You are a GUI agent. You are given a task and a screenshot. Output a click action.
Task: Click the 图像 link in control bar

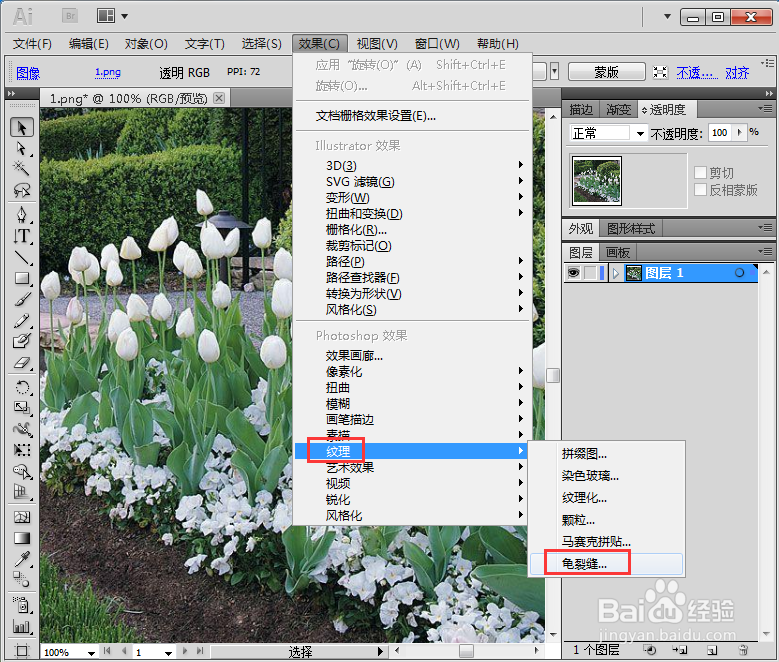point(28,73)
